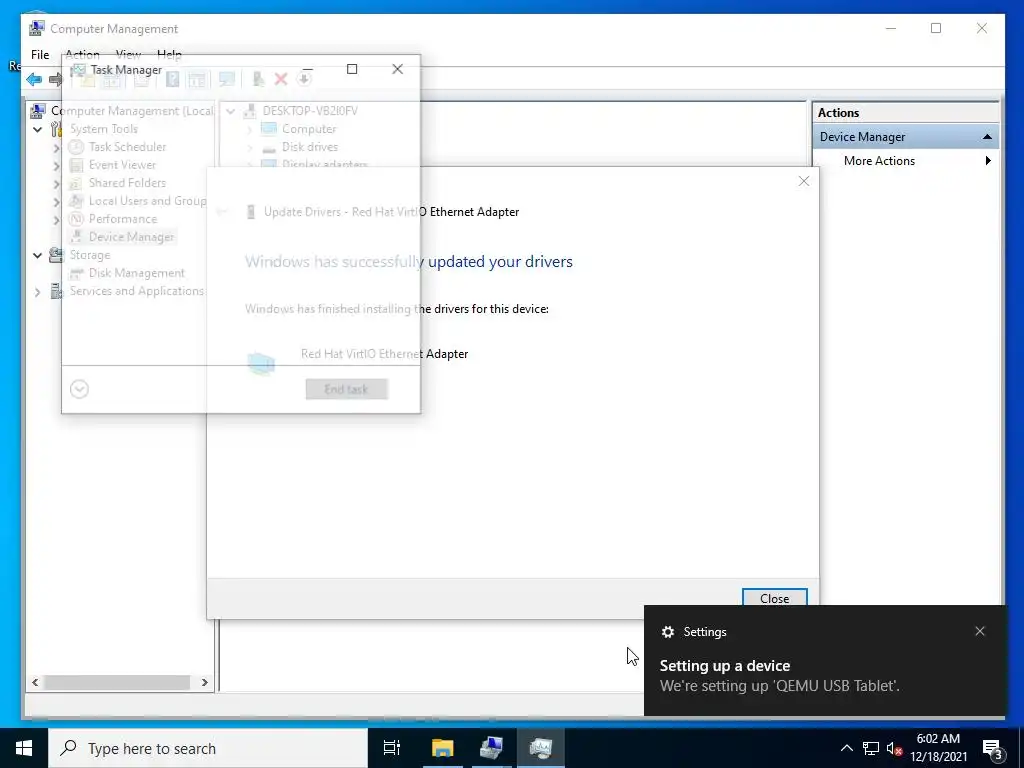
Task: Click the Update Drivers back arrow
Action: click(222, 212)
